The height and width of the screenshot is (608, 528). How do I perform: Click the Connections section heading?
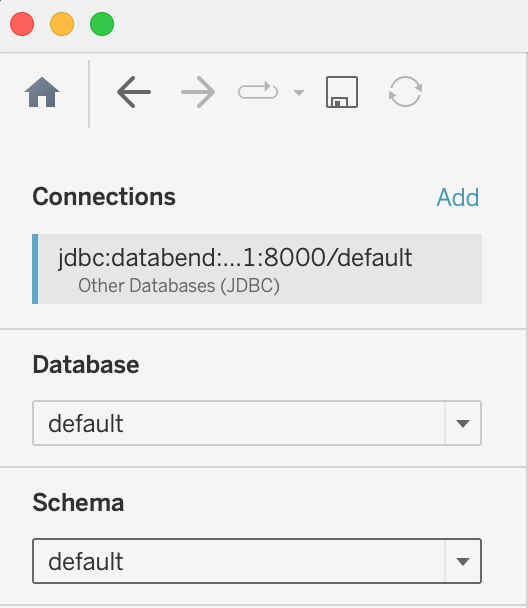(x=104, y=197)
